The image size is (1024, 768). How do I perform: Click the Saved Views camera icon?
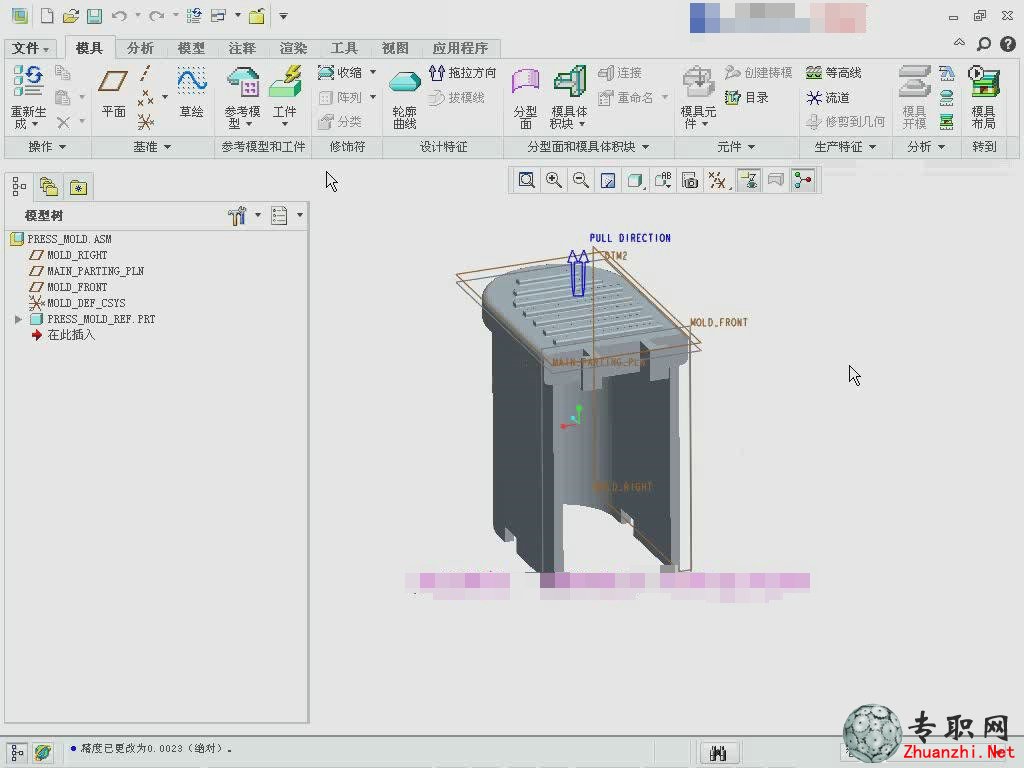(x=690, y=180)
